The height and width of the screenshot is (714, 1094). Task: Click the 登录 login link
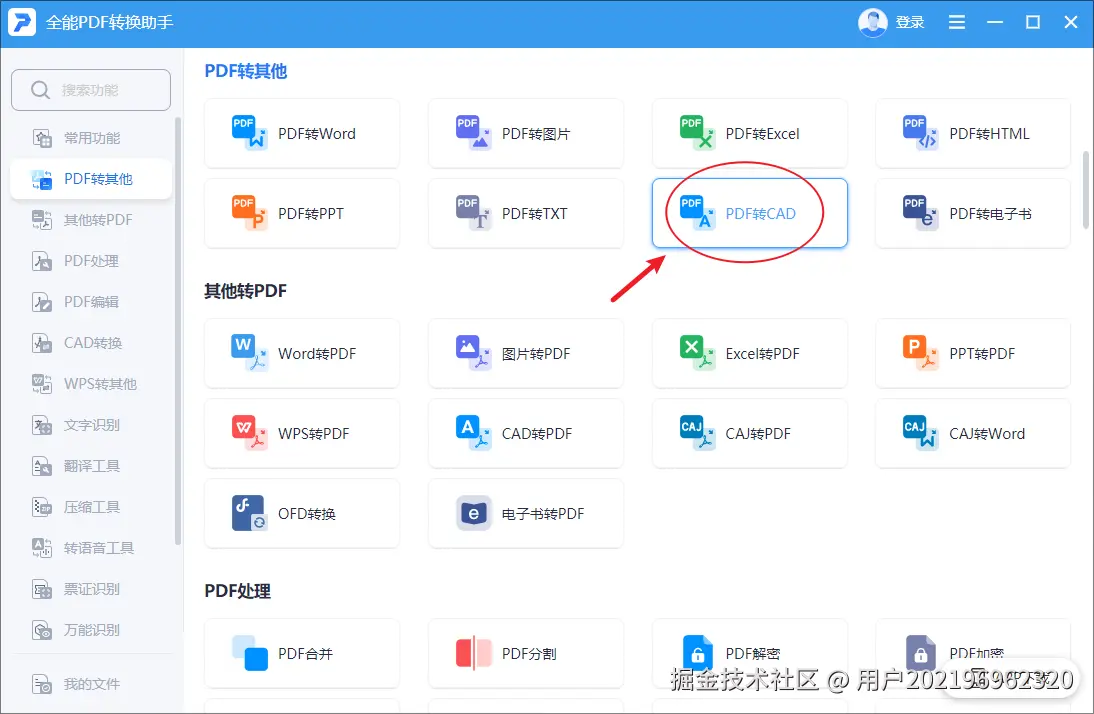(x=910, y=22)
